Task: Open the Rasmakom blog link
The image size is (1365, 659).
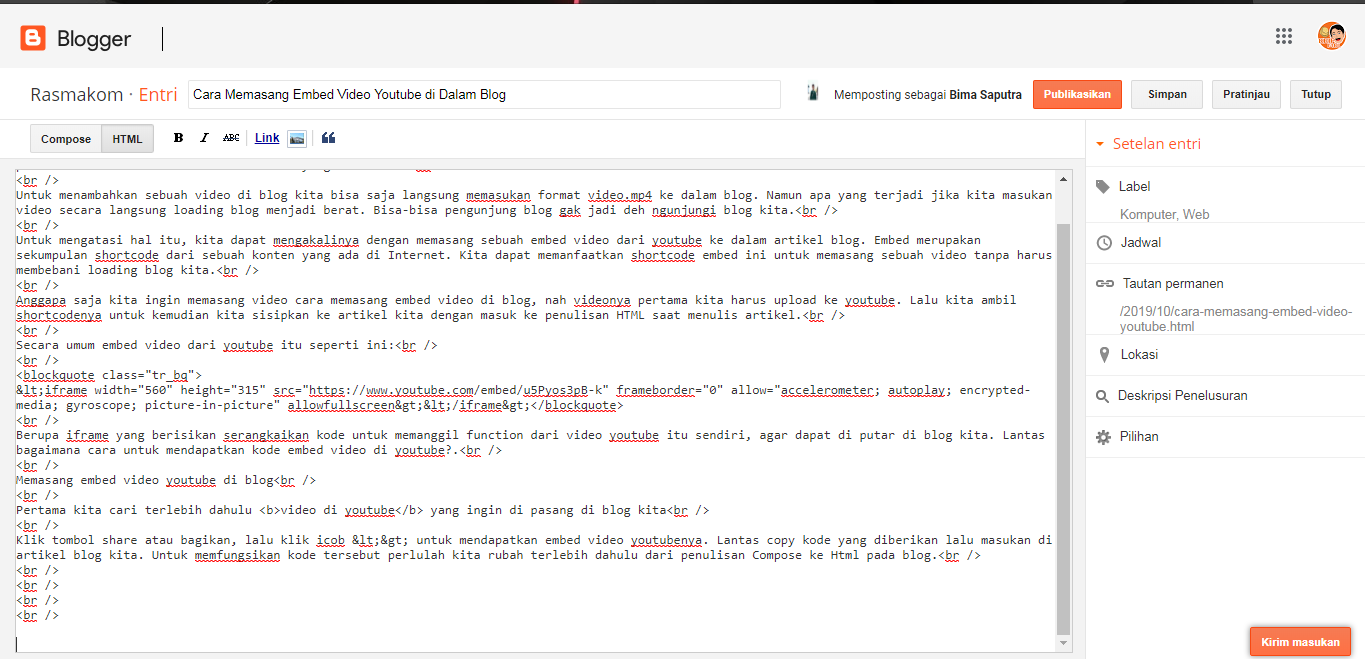Action: 77,95
